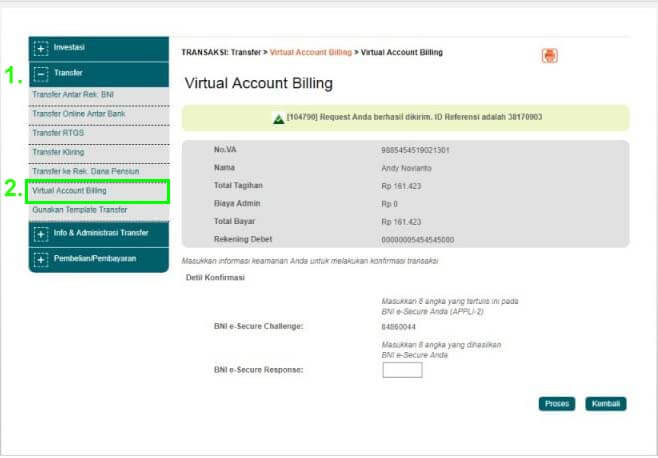The image size is (658, 458).
Task: Click the green success triangle icon
Action: (279, 119)
